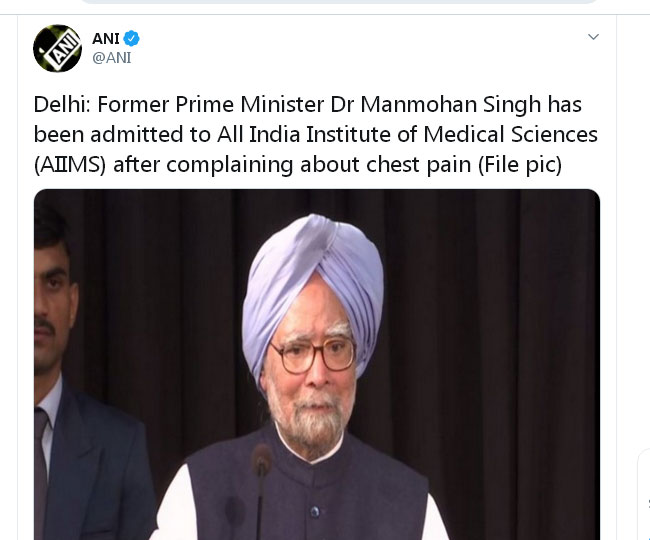Click the word (AIIMS) in the tweet

[x=70, y=165]
